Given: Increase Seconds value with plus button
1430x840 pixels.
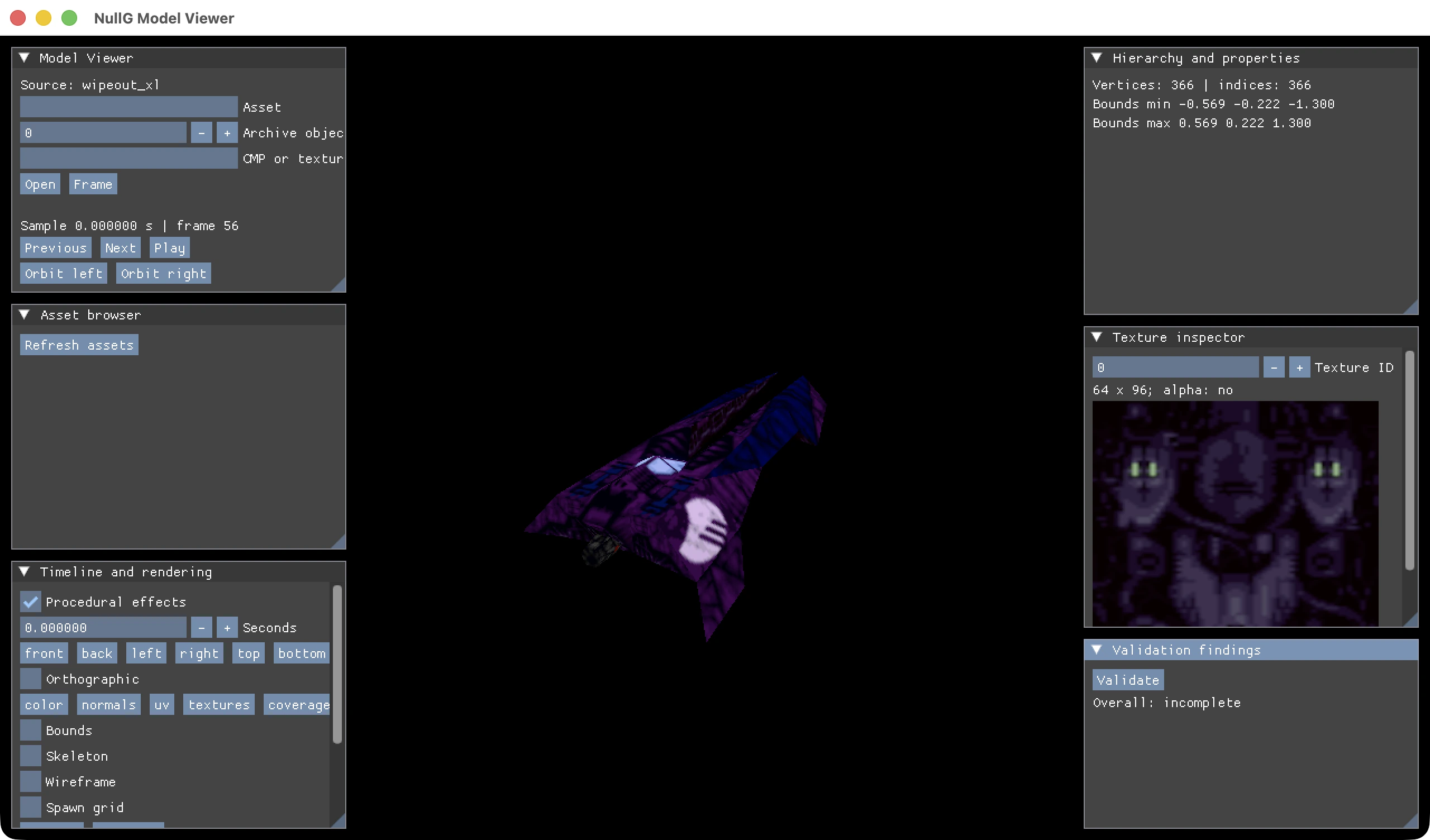Looking at the screenshot, I should click(227, 628).
